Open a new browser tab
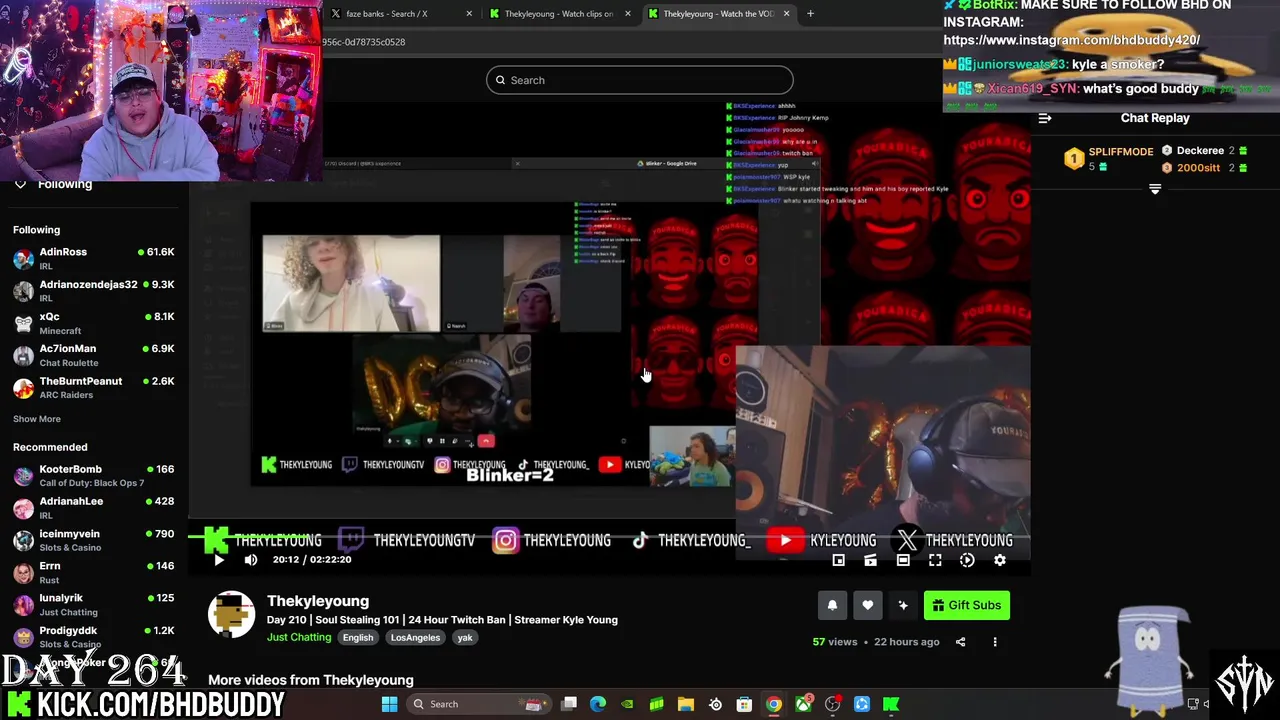1280x720 pixels. tap(810, 14)
